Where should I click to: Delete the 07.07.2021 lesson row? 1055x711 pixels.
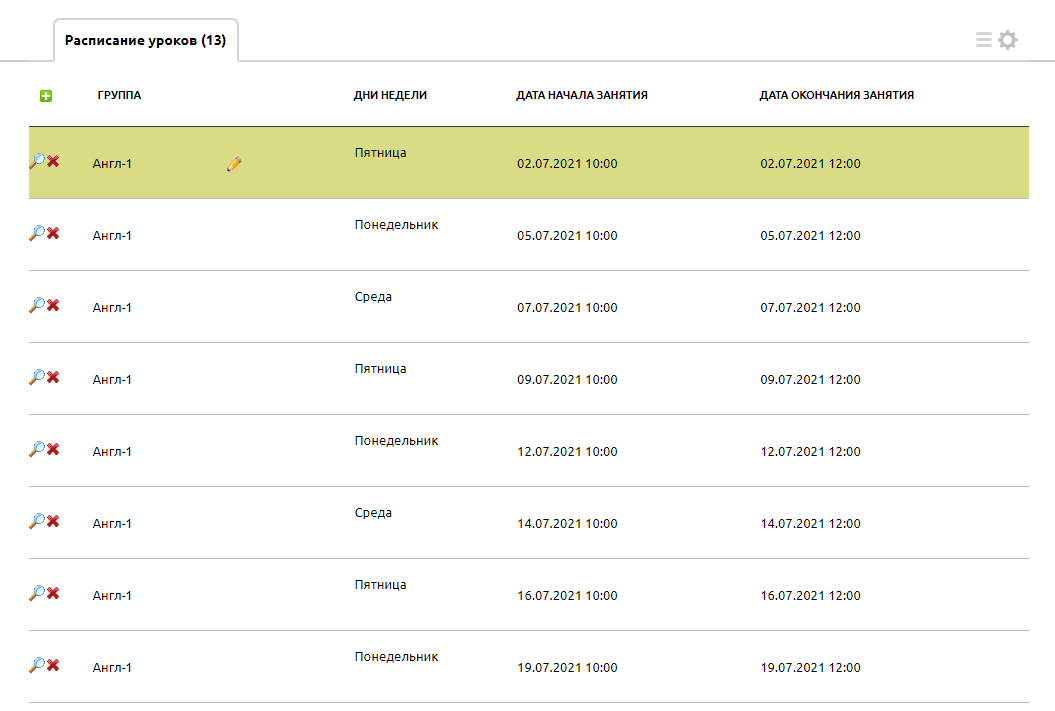click(x=54, y=305)
